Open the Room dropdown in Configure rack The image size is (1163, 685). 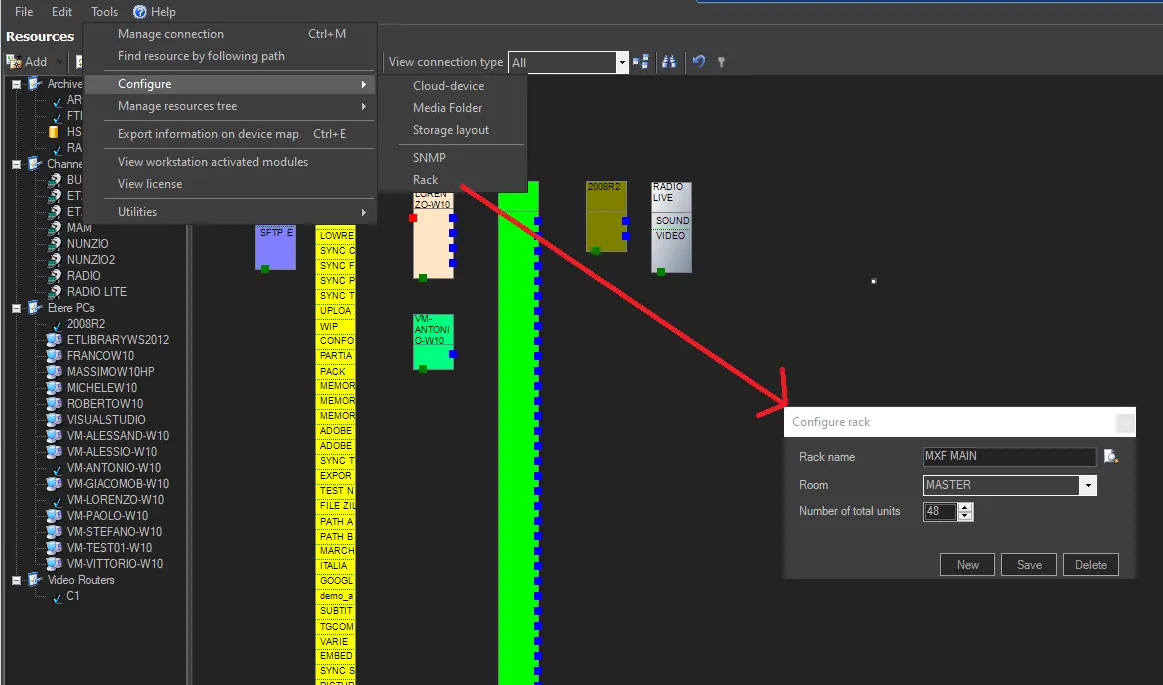coord(1087,485)
